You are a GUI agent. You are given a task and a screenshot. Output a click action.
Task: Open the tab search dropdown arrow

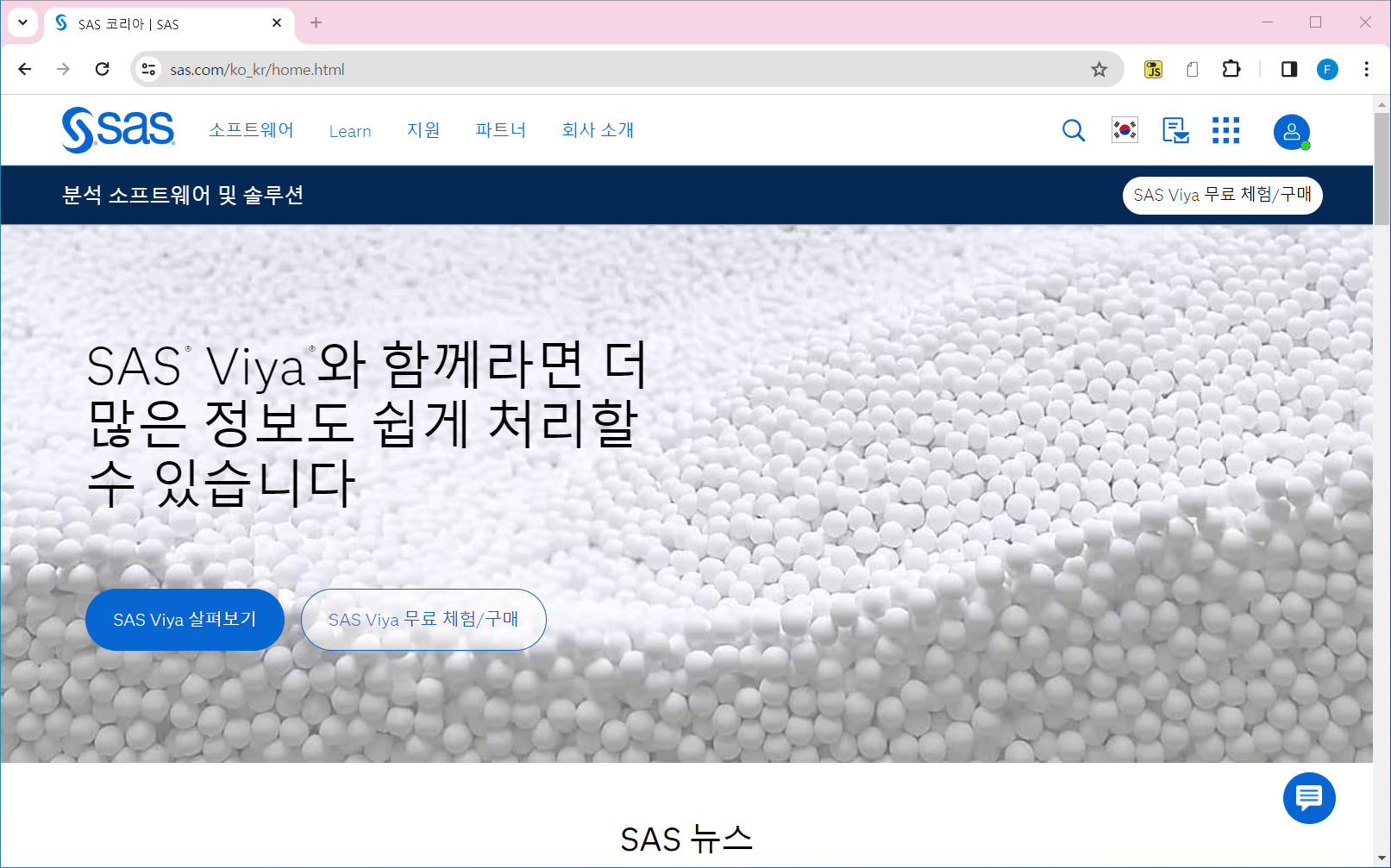click(x=22, y=22)
